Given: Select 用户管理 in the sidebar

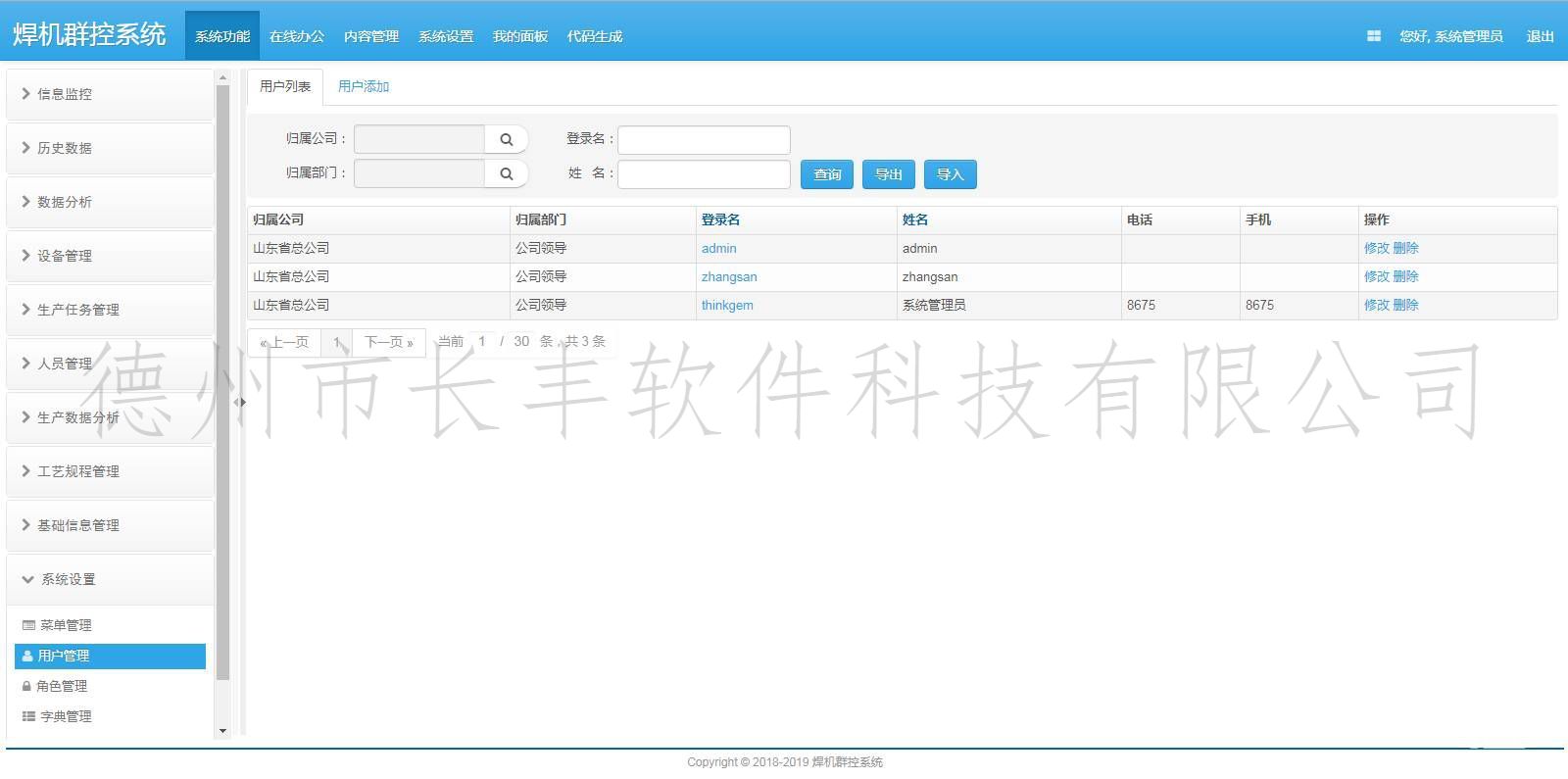Looking at the screenshot, I should 64,656.
